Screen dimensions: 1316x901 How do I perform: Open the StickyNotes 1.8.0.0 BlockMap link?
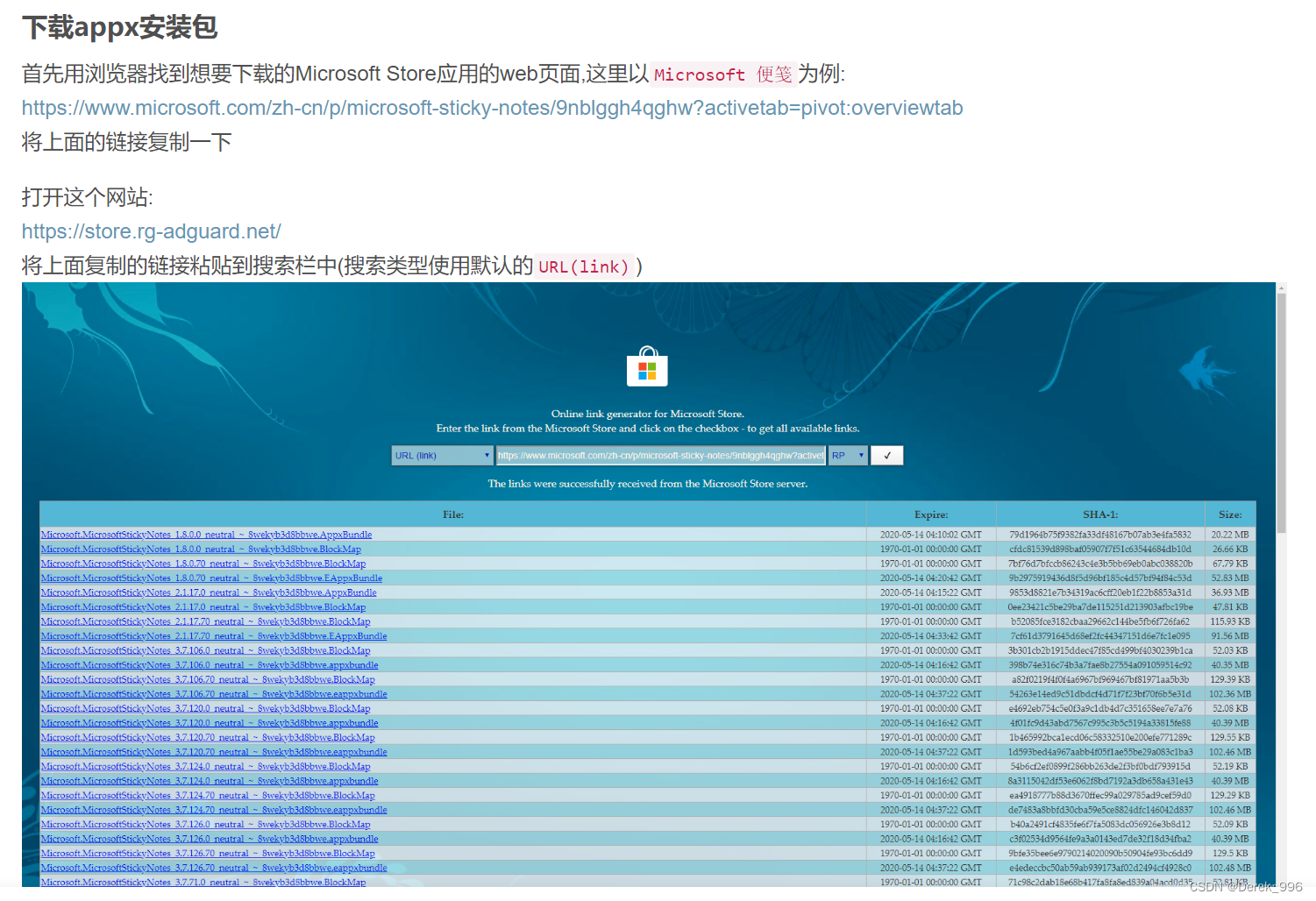(x=201, y=550)
